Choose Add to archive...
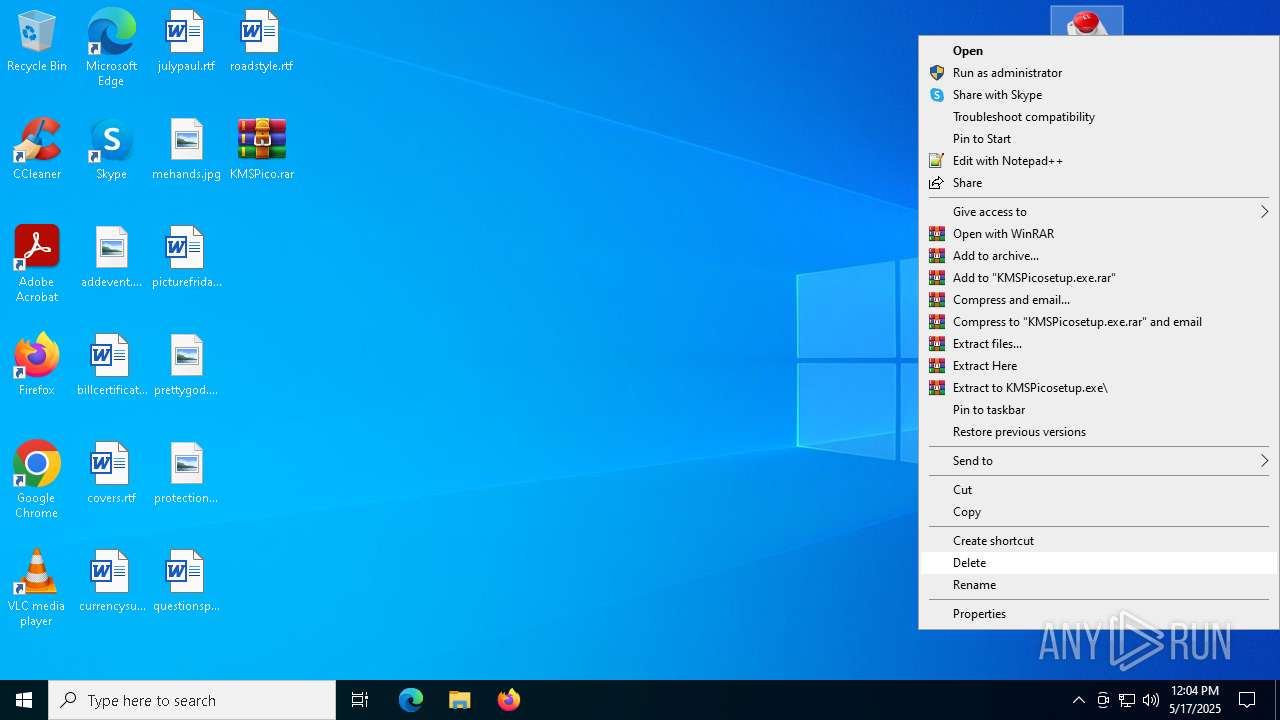Image resolution: width=1280 pixels, height=720 pixels. (1099, 256)
